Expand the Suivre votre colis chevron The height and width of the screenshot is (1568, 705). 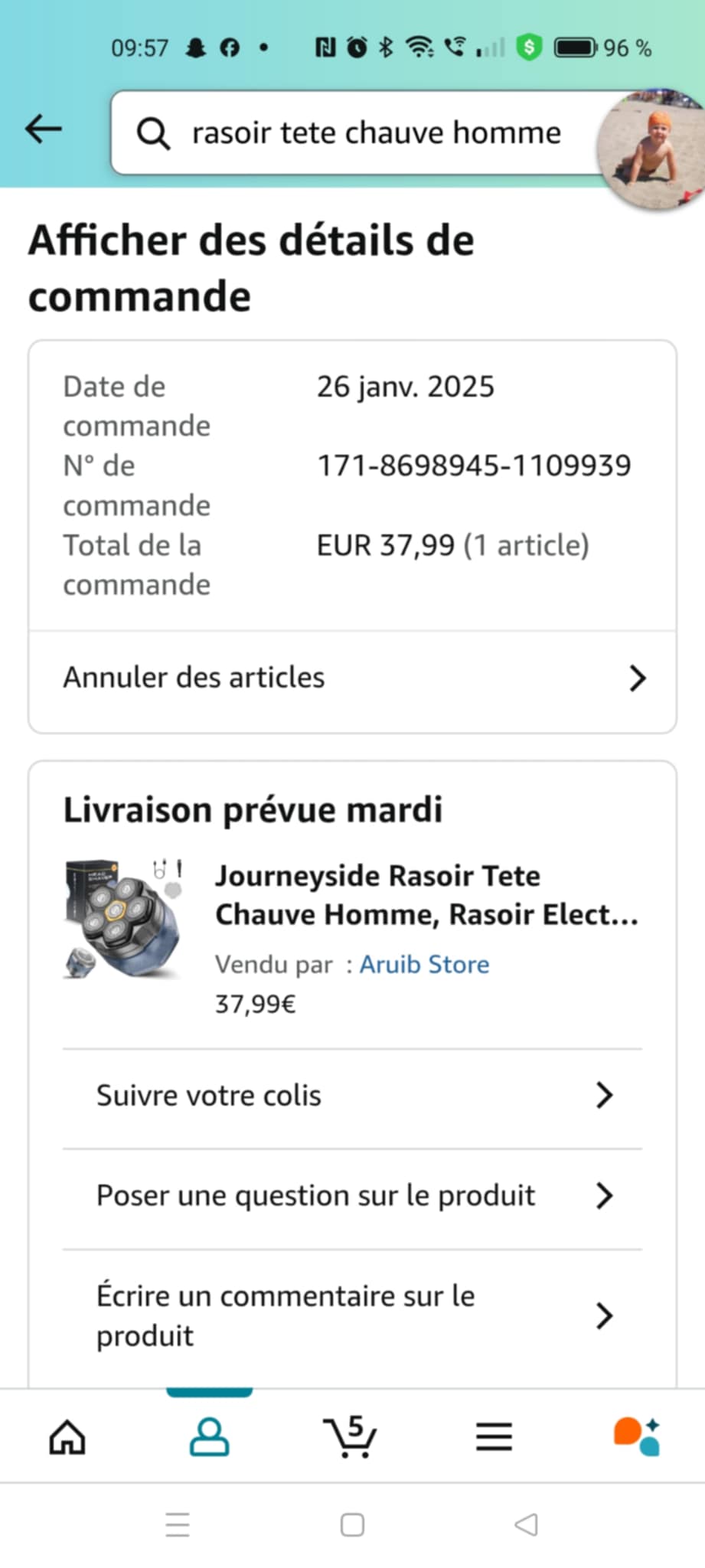[x=604, y=1096]
